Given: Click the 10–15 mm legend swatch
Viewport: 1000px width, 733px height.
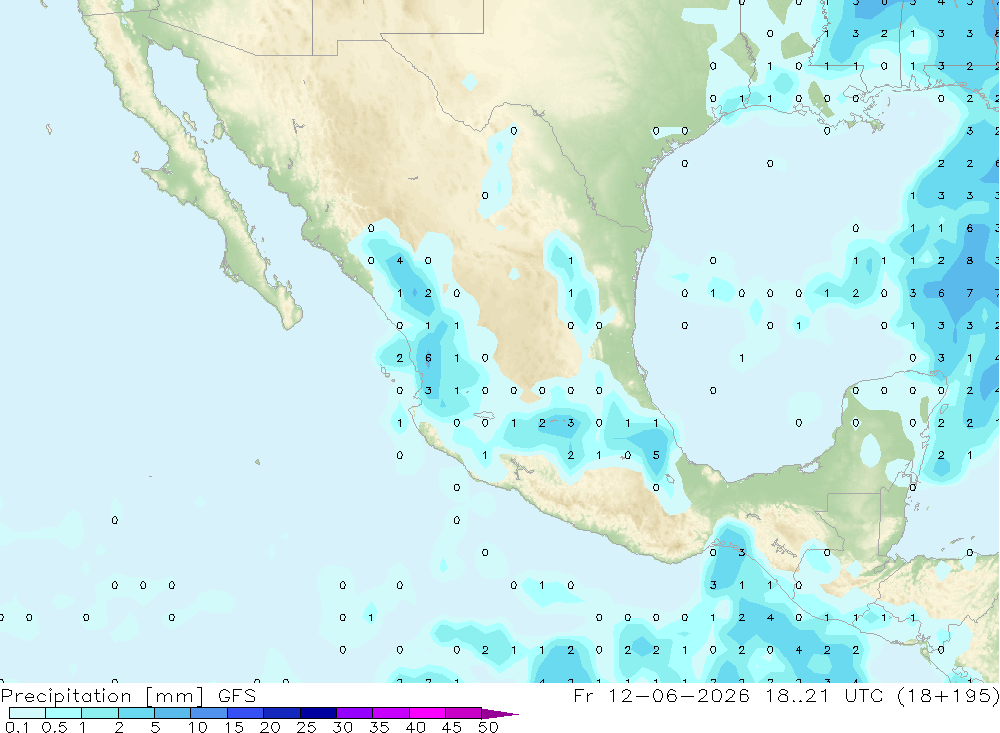Looking at the screenshot, I should click(209, 713).
